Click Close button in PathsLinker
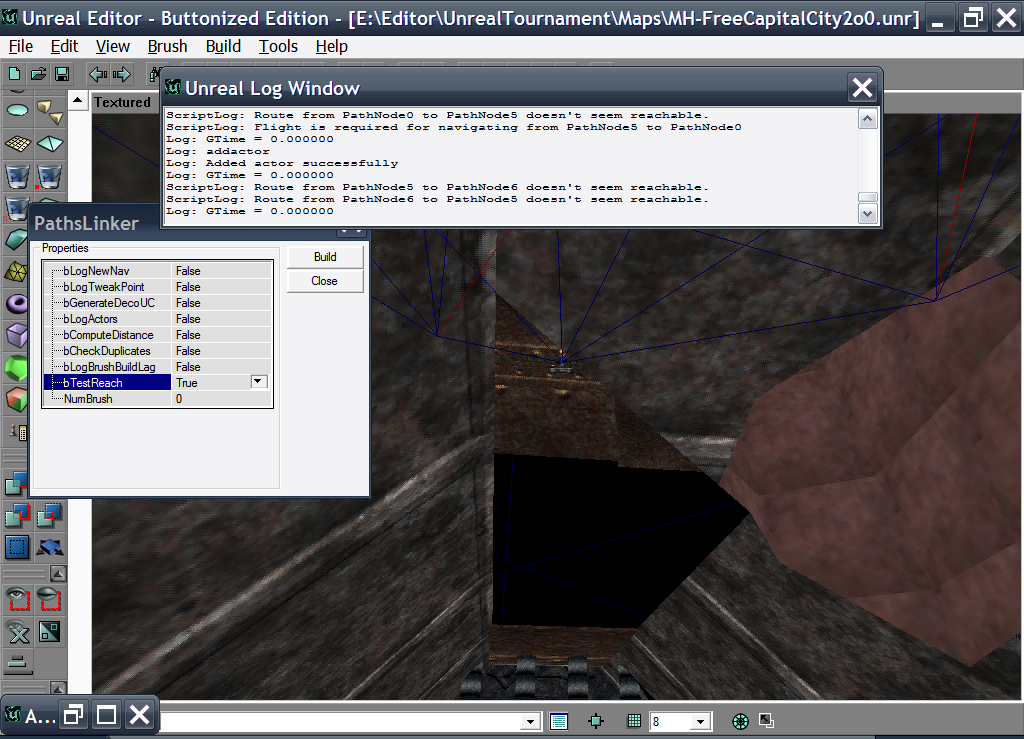 tap(325, 281)
